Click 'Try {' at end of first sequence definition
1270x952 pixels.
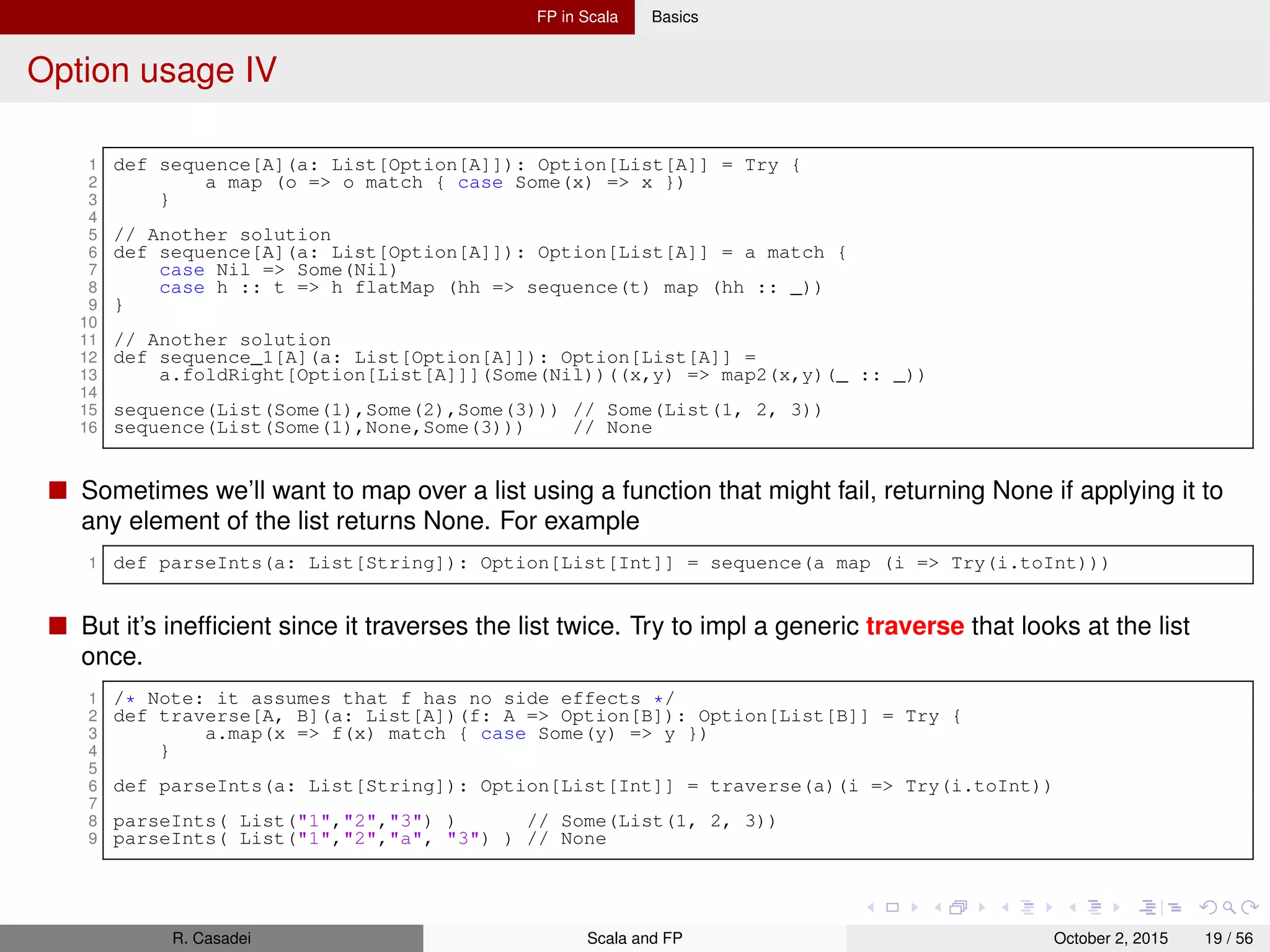pyautogui.click(x=773, y=165)
